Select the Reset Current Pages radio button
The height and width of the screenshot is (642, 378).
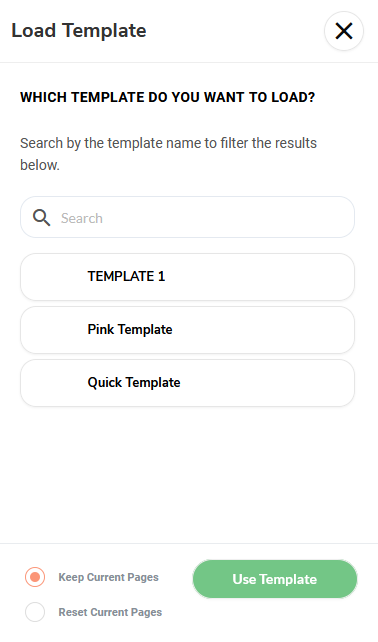(35, 612)
